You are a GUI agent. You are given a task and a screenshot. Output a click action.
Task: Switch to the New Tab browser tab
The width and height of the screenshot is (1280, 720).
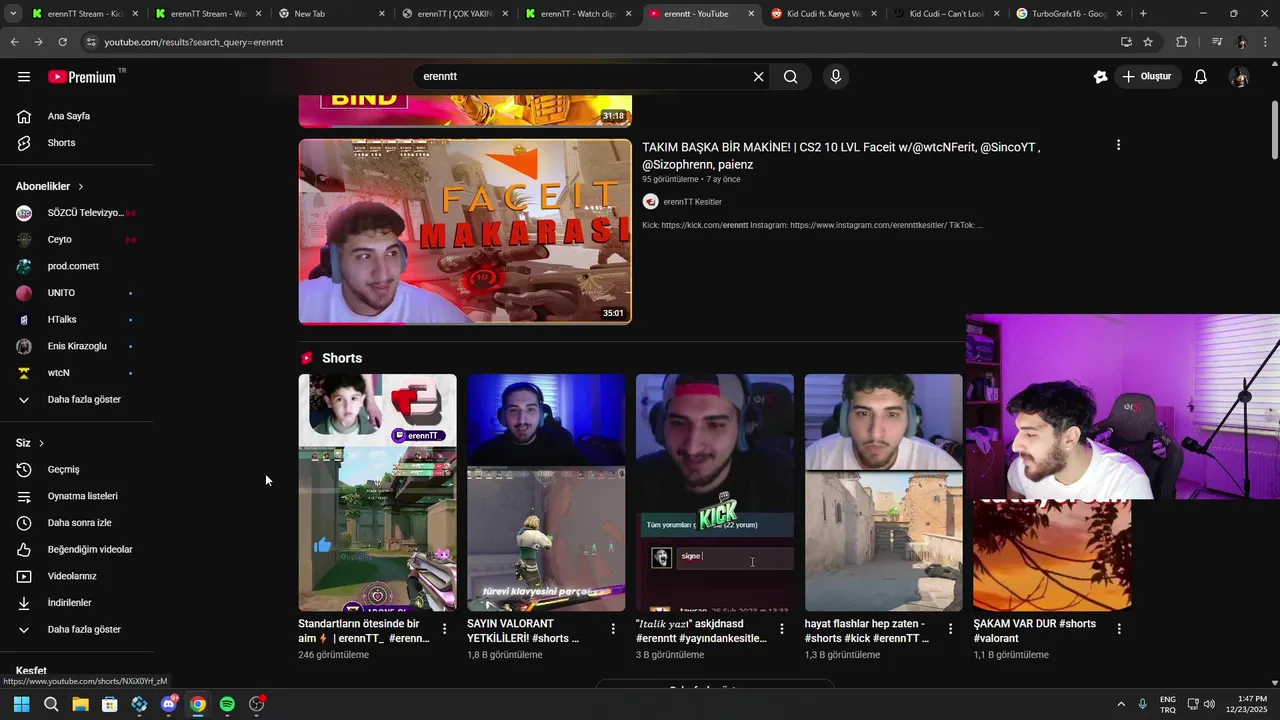pyautogui.click(x=330, y=14)
